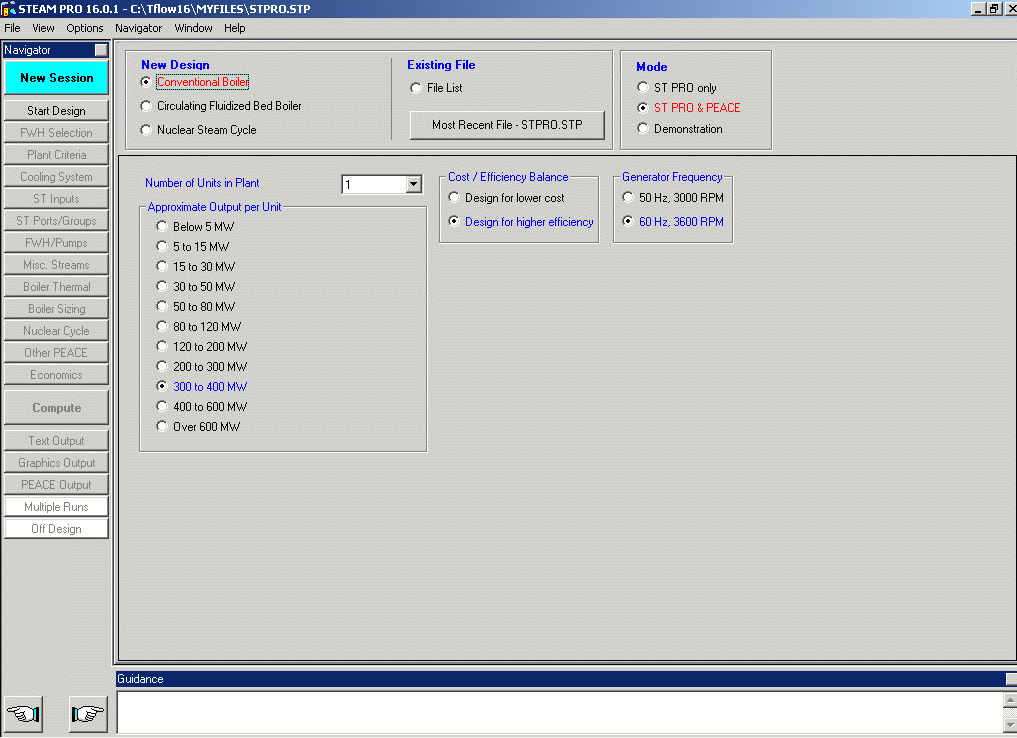The width and height of the screenshot is (1017, 738).
Task: Click the Plant Criteria navigator button
Action: tap(56, 155)
